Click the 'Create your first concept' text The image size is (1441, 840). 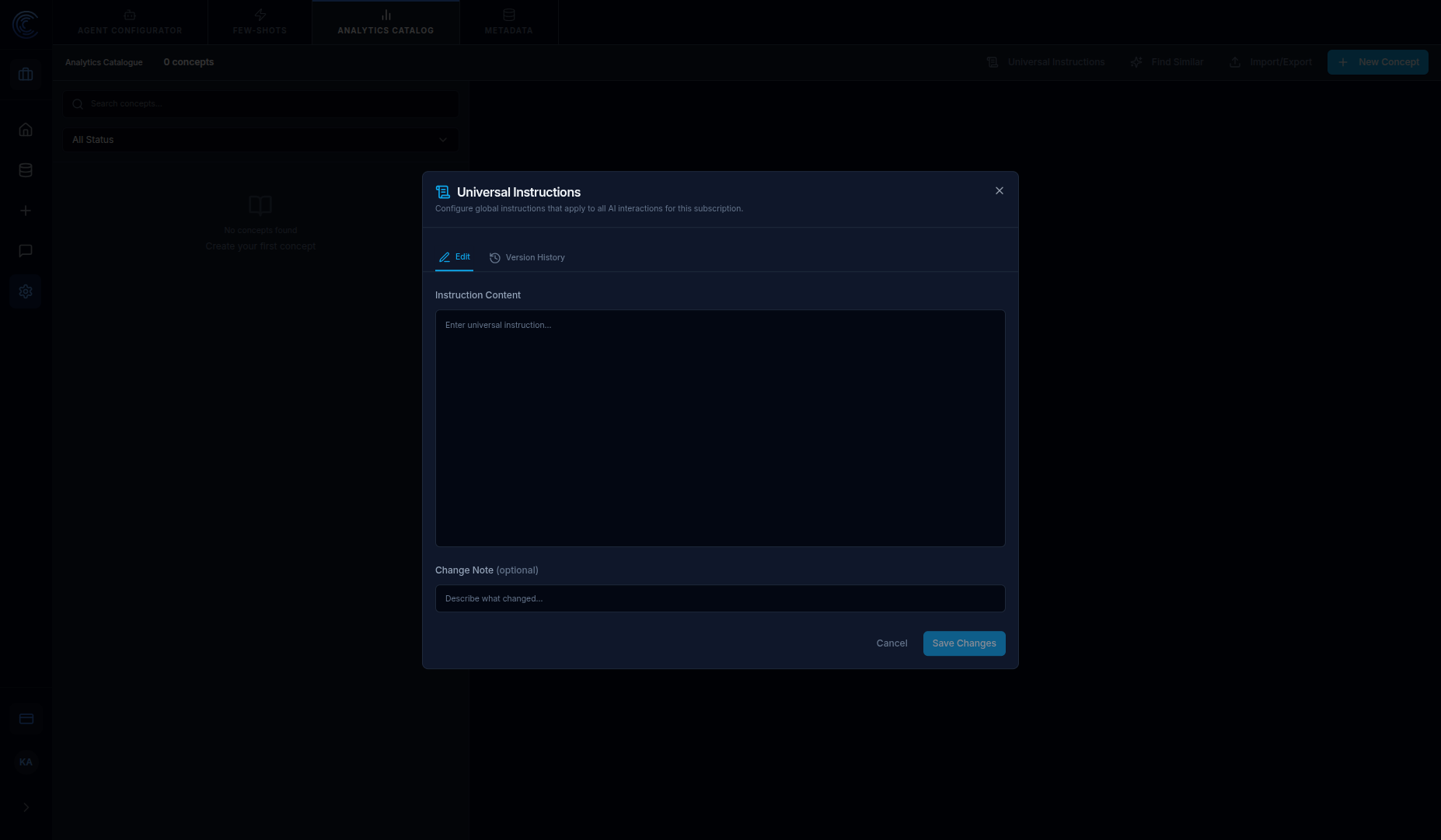260,246
